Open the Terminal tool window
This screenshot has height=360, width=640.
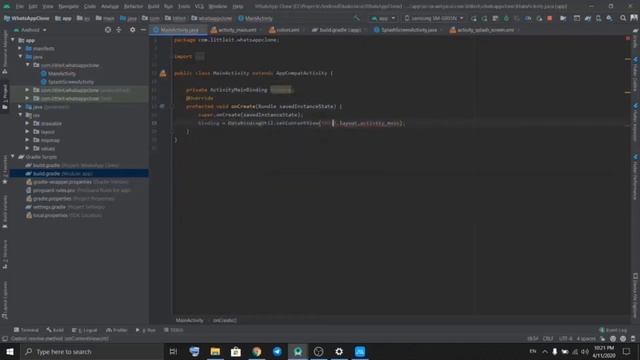coord(26,330)
